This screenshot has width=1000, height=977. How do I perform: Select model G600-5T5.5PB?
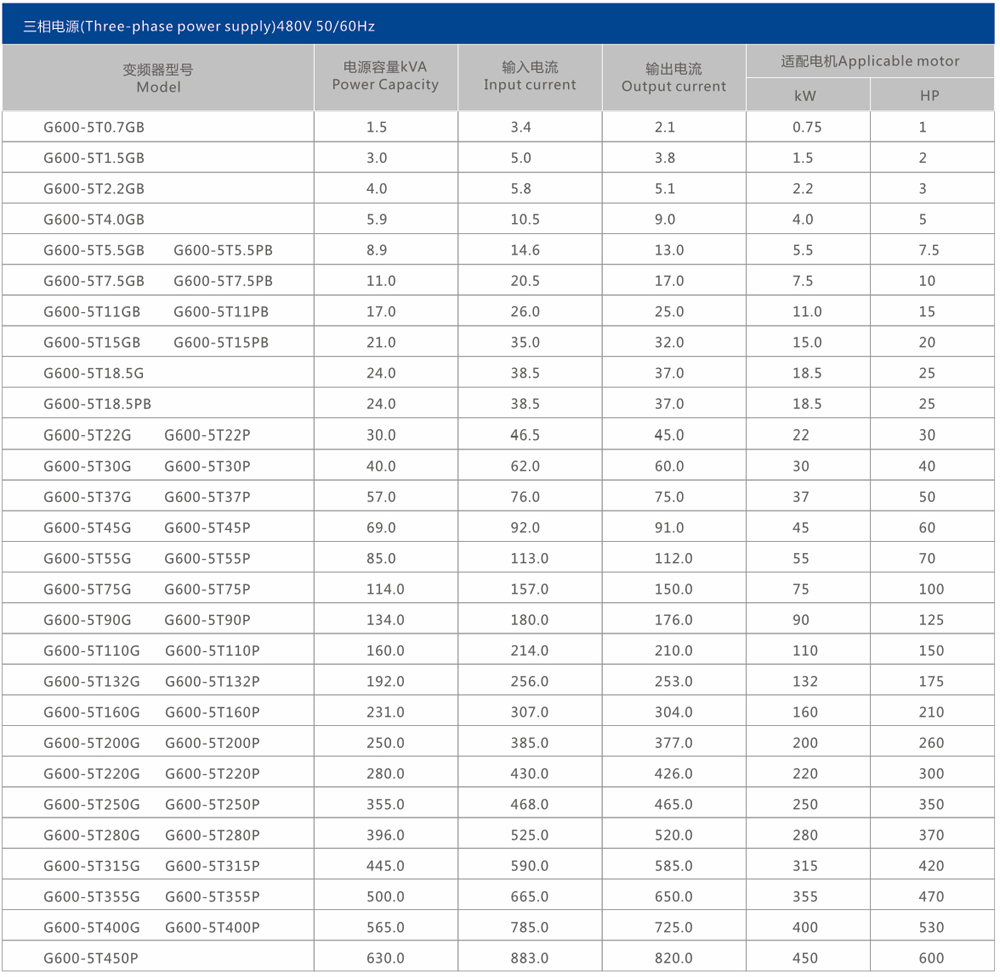point(223,250)
